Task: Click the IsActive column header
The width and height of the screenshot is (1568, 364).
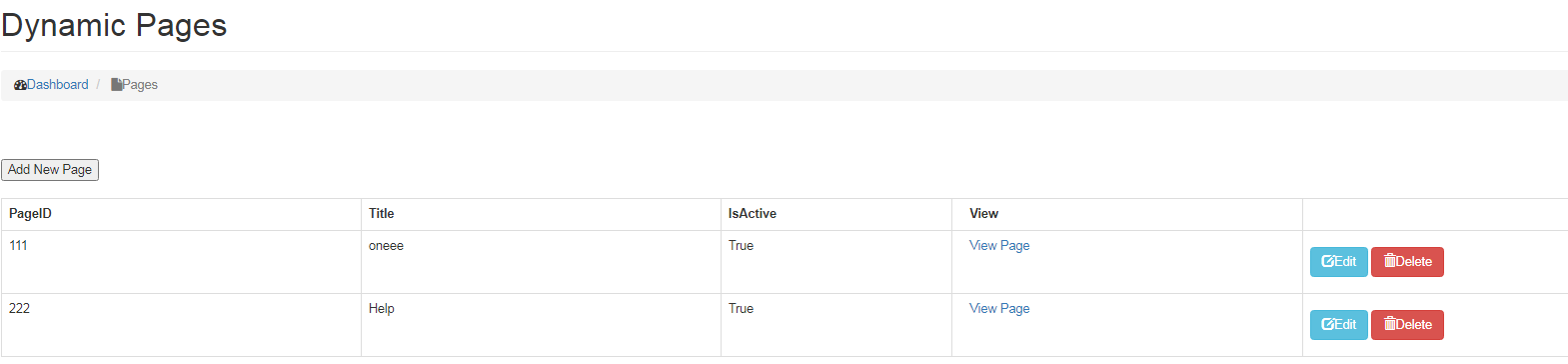Action: click(753, 214)
